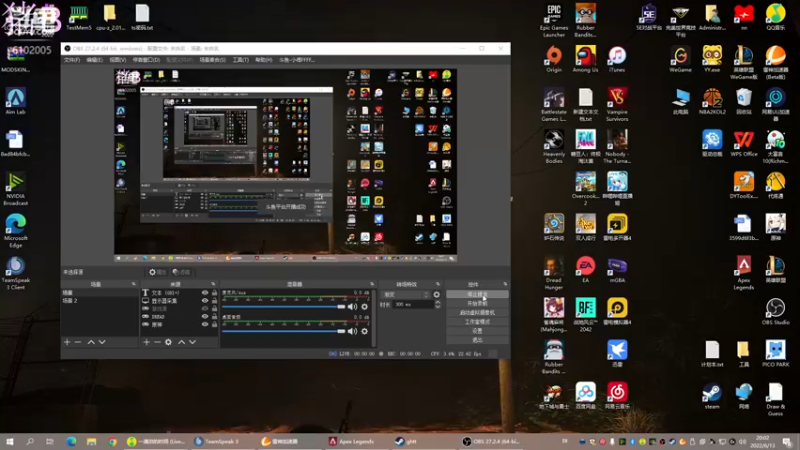
Task: Remove source with minus icon in Sources panel
Action: [x=157, y=342]
